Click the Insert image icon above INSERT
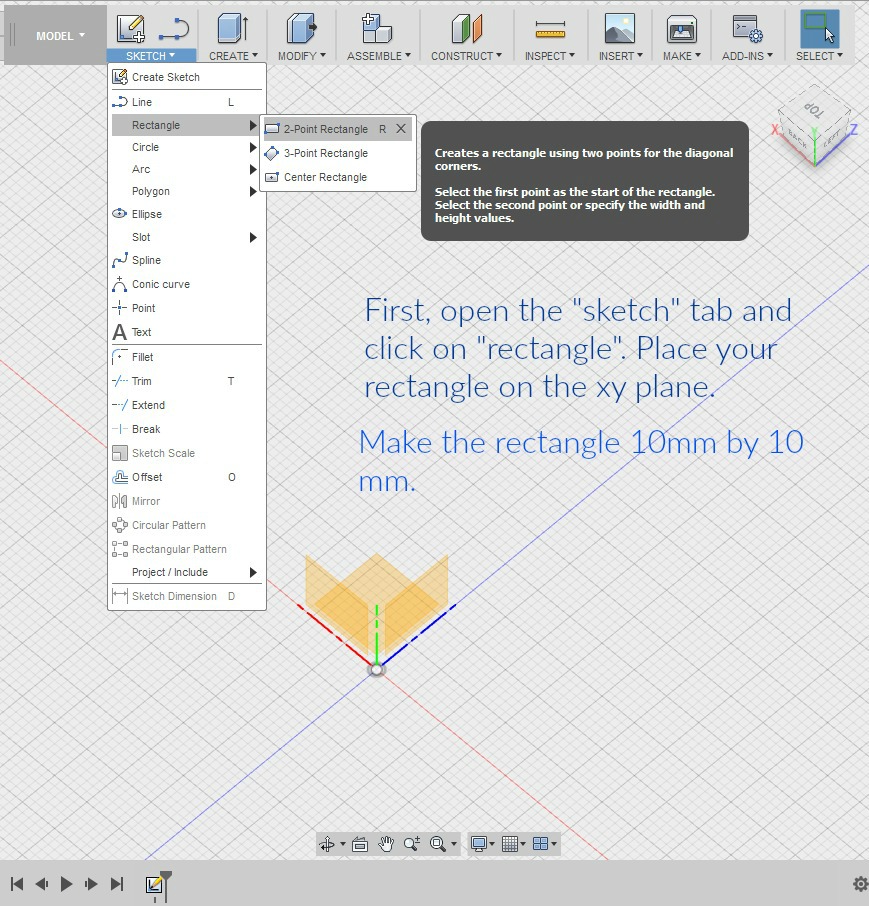 click(620, 28)
